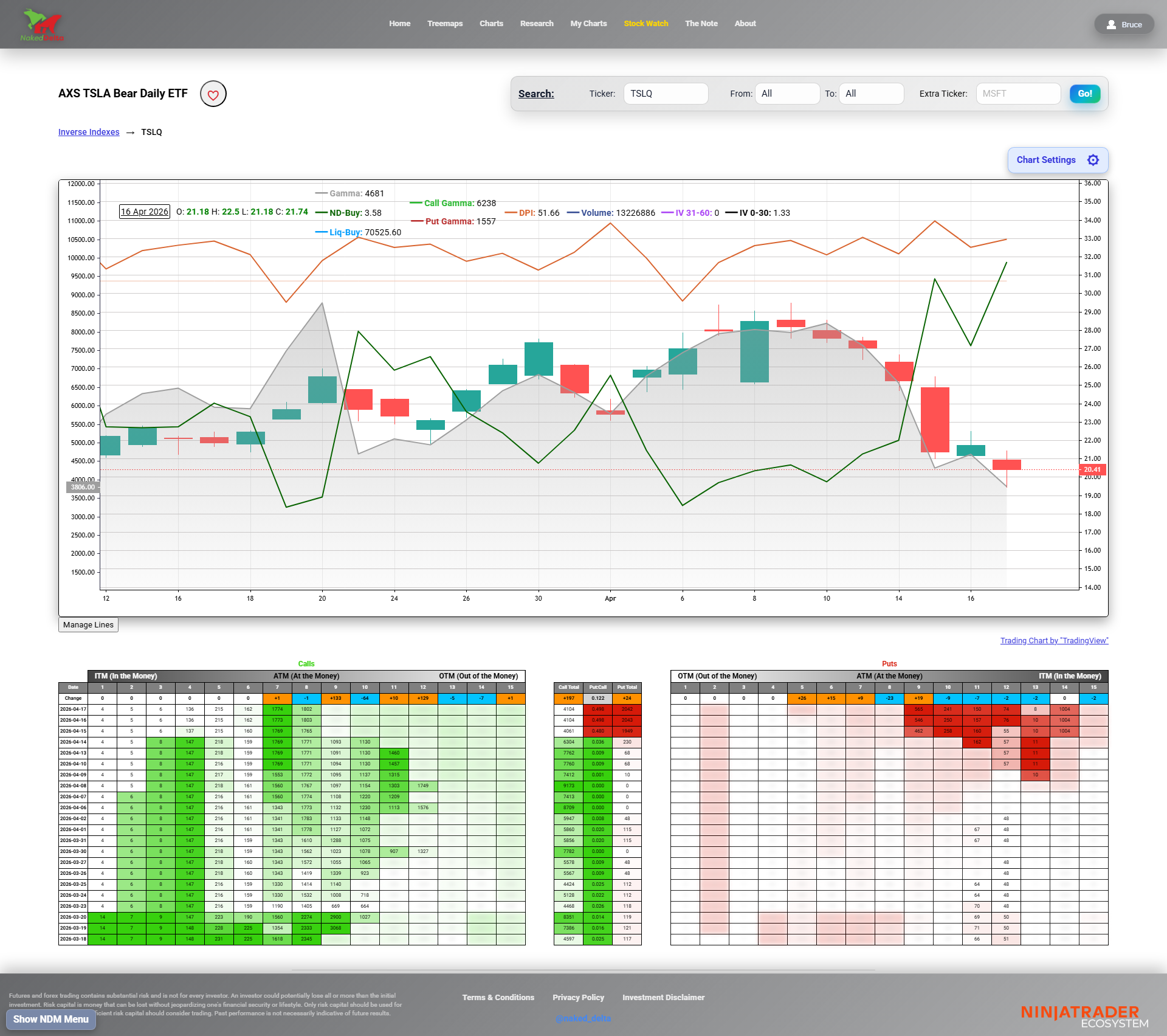Image resolution: width=1167 pixels, height=1036 pixels.
Task: Click the 16 Apr 2026 date label
Action: tap(144, 212)
